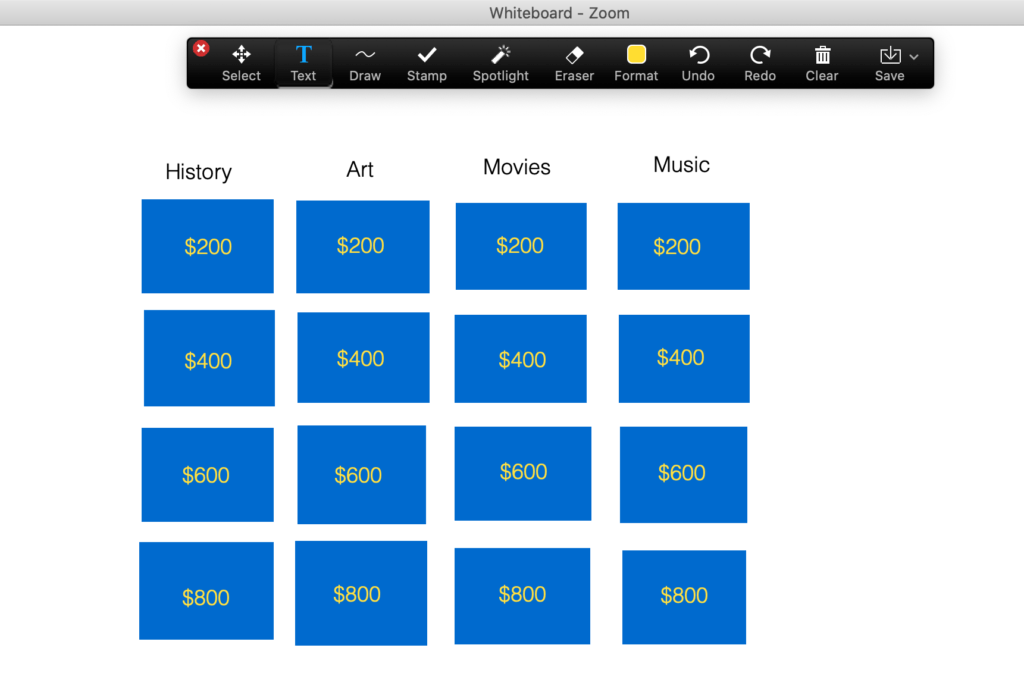Clear the whiteboard with trash icon

pos(822,63)
